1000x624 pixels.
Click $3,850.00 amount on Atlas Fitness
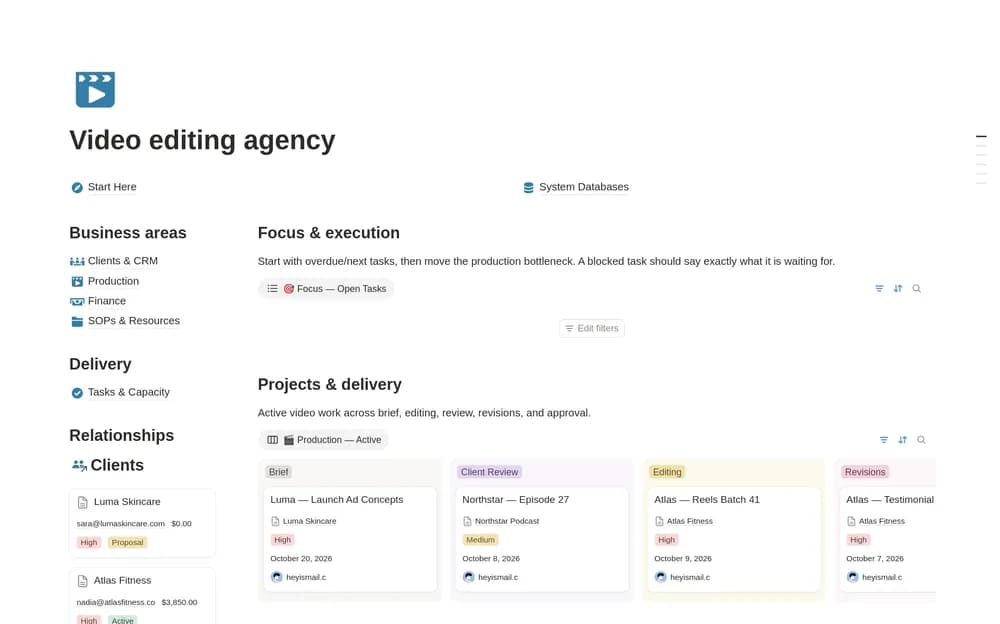[x=179, y=602]
